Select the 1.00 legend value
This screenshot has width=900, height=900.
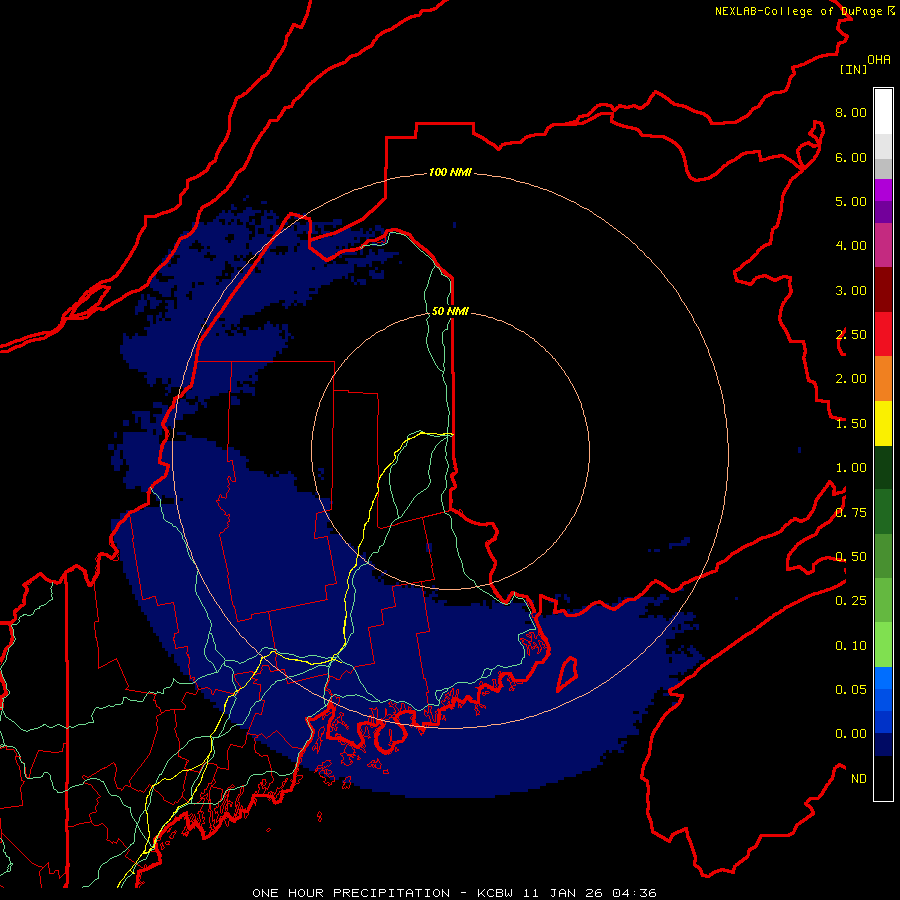coord(851,468)
